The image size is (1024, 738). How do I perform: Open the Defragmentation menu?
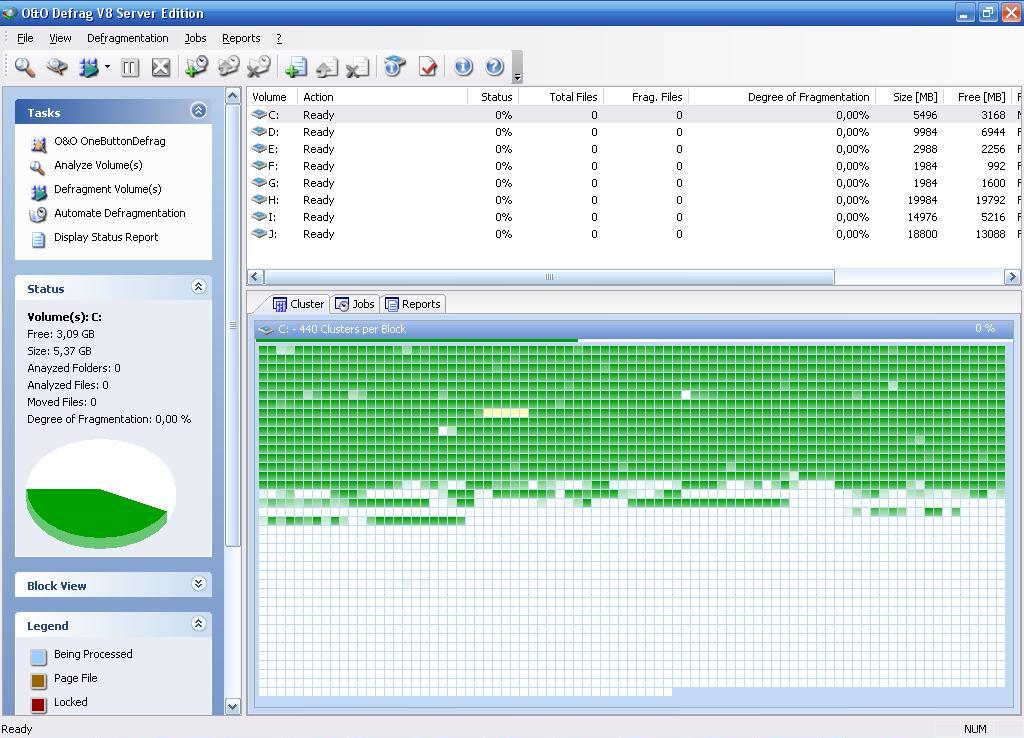tap(127, 39)
